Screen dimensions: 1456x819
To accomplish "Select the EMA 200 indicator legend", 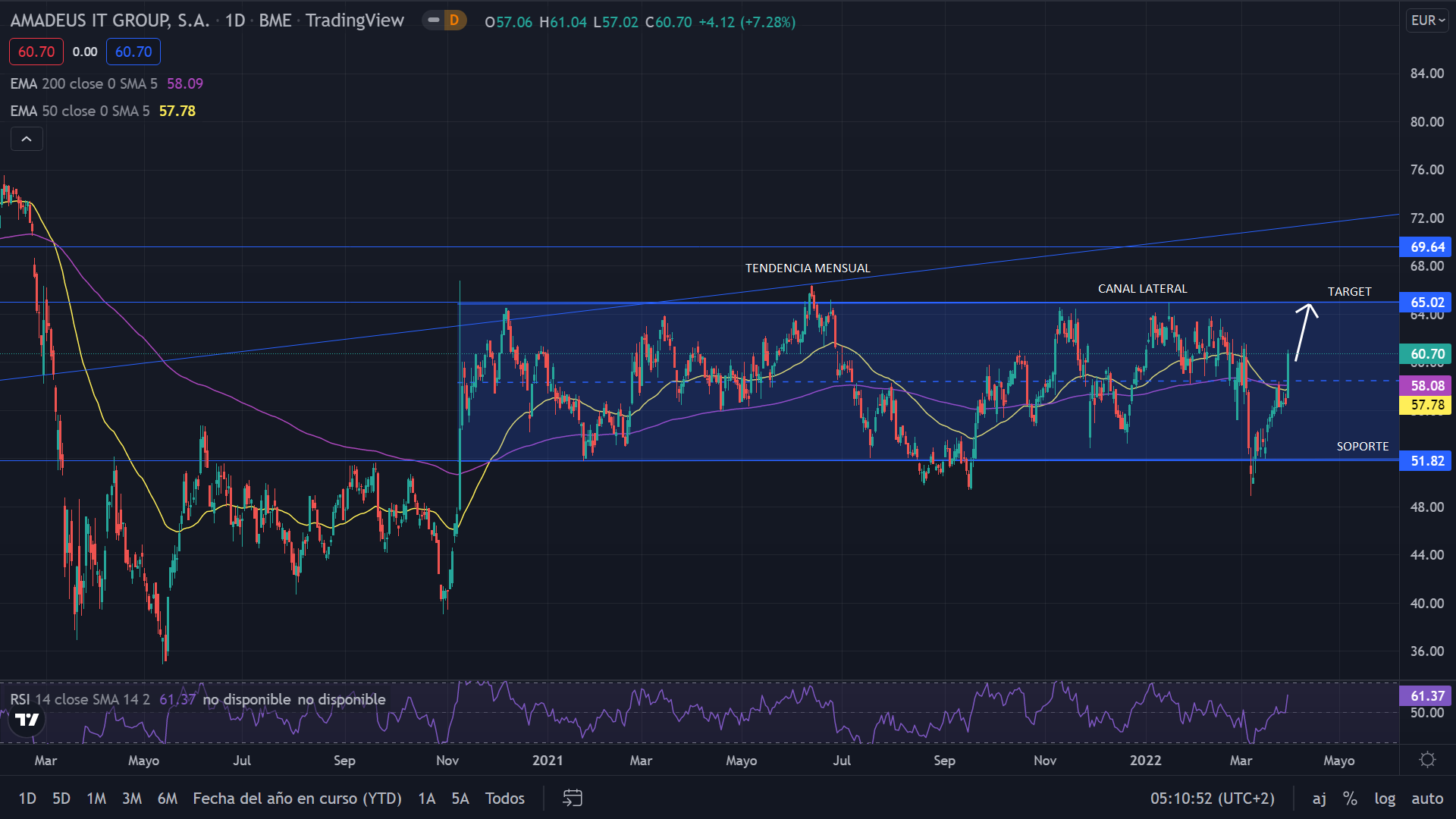I will coord(83,83).
